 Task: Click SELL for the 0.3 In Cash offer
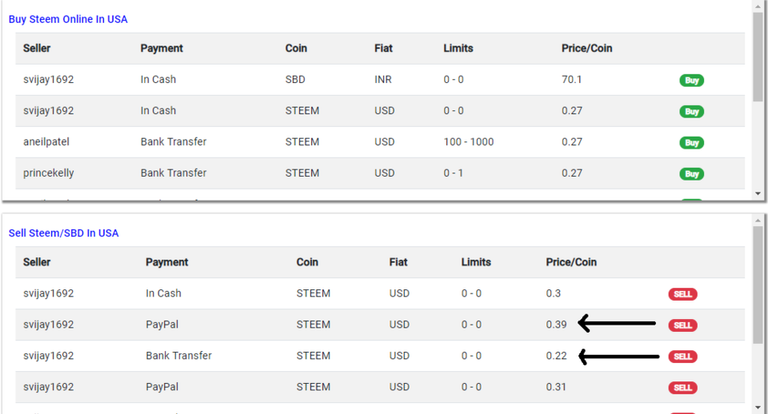pos(683,294)
